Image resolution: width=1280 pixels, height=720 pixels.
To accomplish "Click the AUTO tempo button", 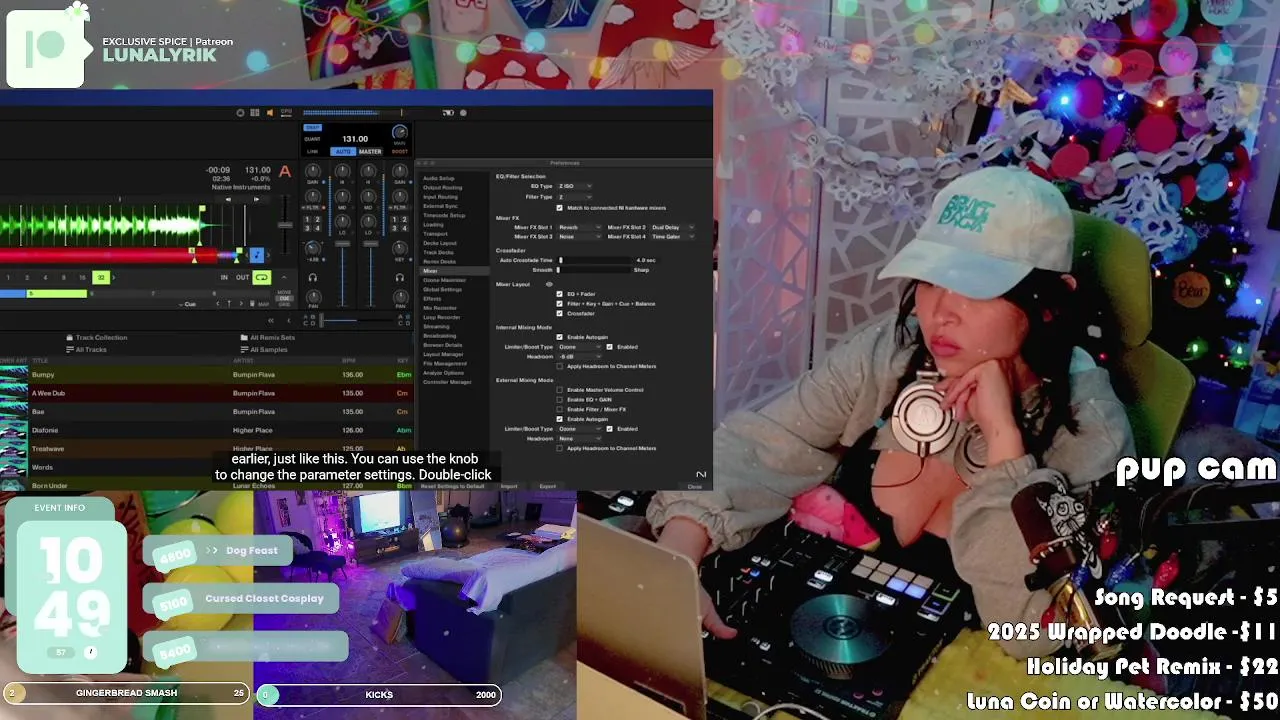I will point(343,152).
